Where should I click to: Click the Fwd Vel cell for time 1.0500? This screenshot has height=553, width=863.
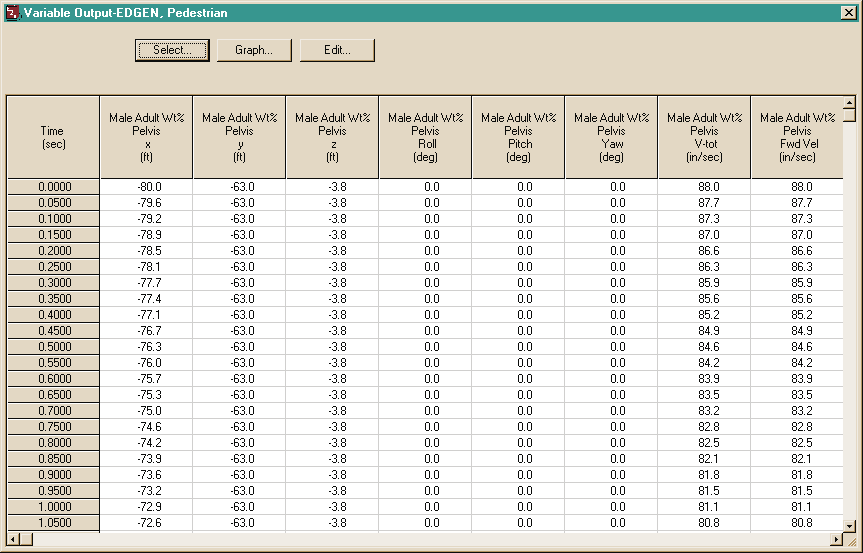point(797,522)
